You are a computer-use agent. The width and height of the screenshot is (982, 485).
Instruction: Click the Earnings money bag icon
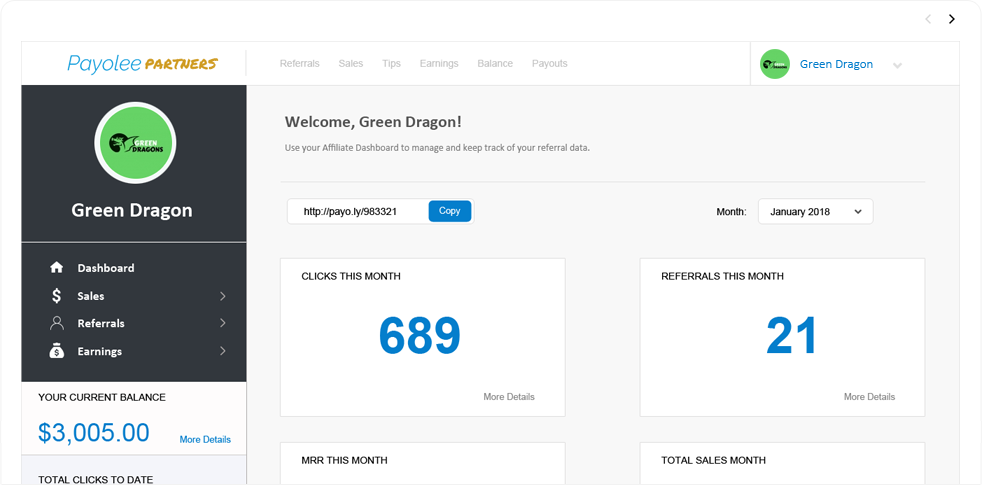(x=57, y=351)
